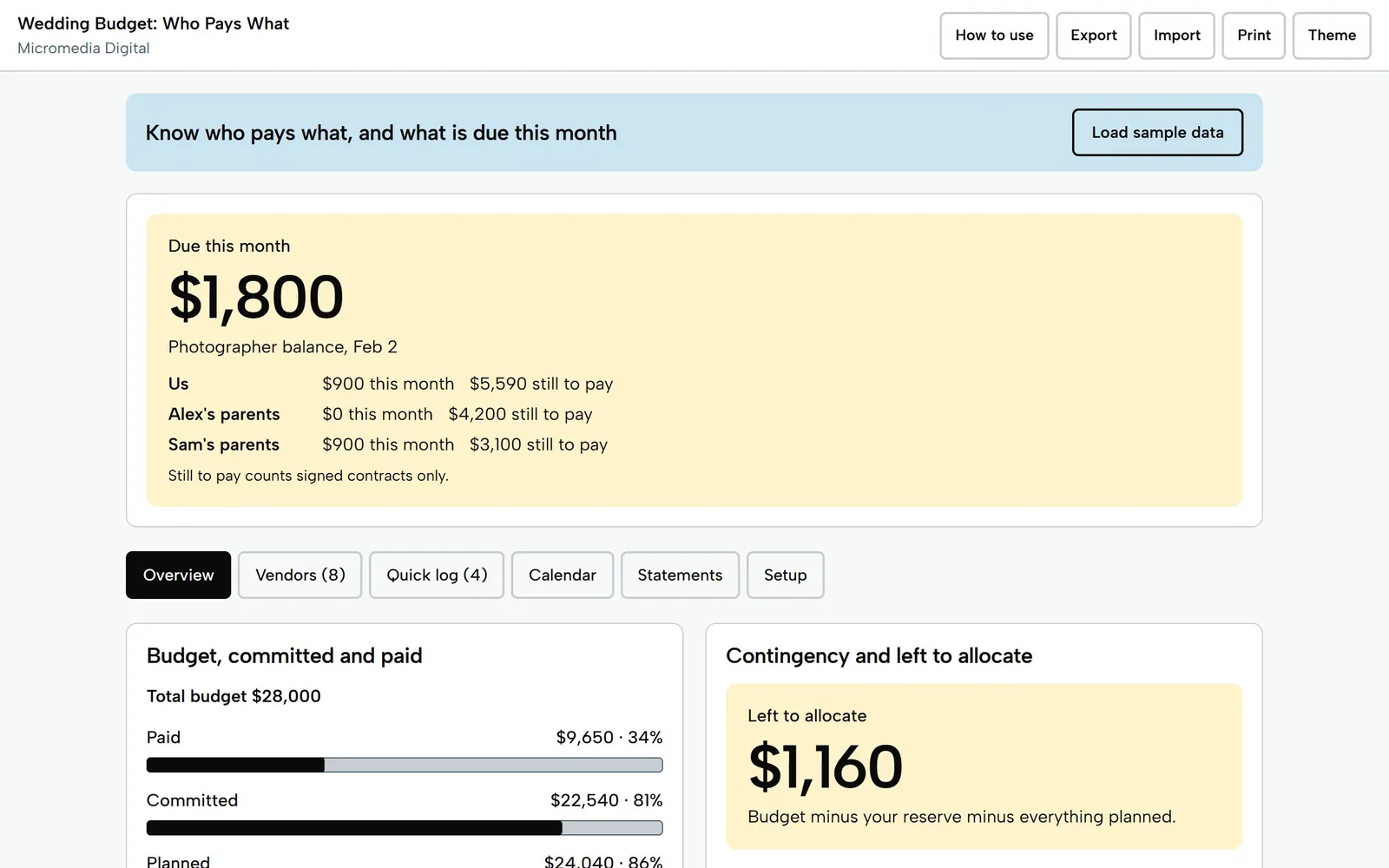Image resolution: width=1389 pixels, height=868 pixels.
Task: Open the Quick log (4) tab
Action: coord(437,575)
